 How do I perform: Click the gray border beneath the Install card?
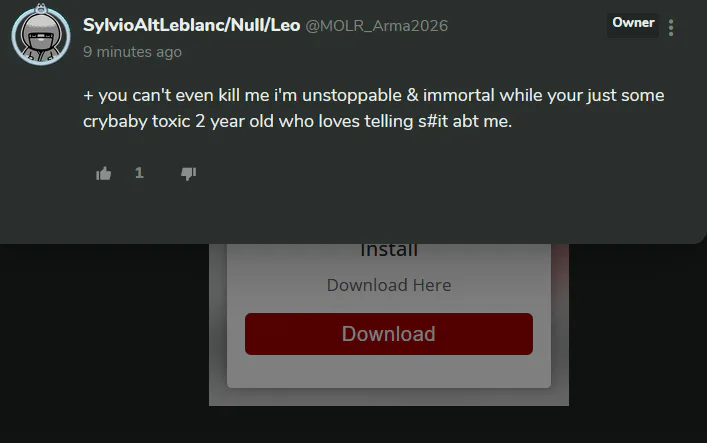pyautogui.click(x=389, y=397)
